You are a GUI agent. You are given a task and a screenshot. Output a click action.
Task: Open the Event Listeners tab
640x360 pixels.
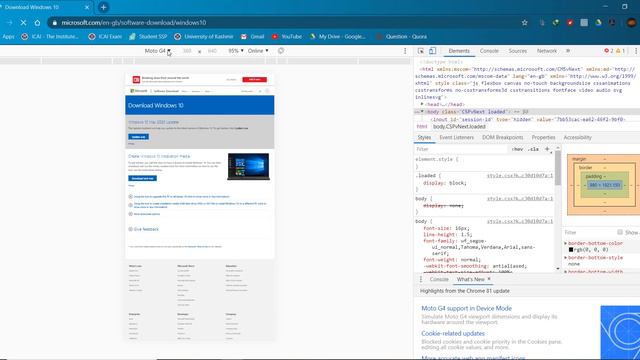point(456,138)
